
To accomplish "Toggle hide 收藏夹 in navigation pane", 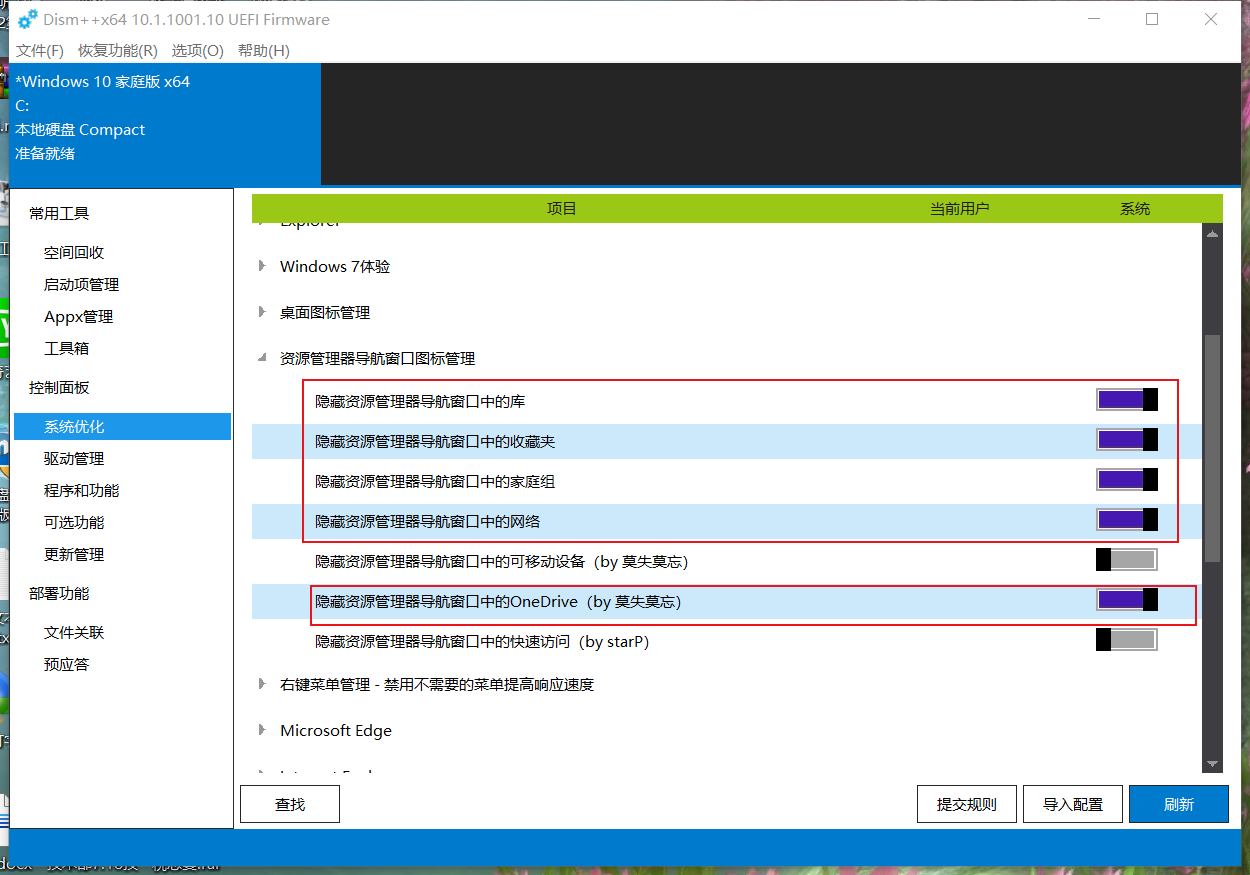I will click(1127, 440).
